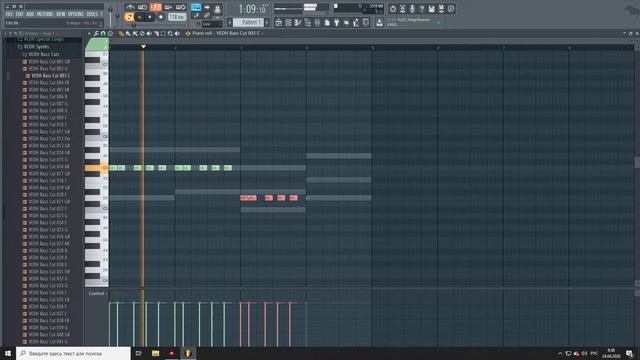Toggle the metronome icon
The height and width of the screenshot is (360, 640).
[x=130, y=7]
